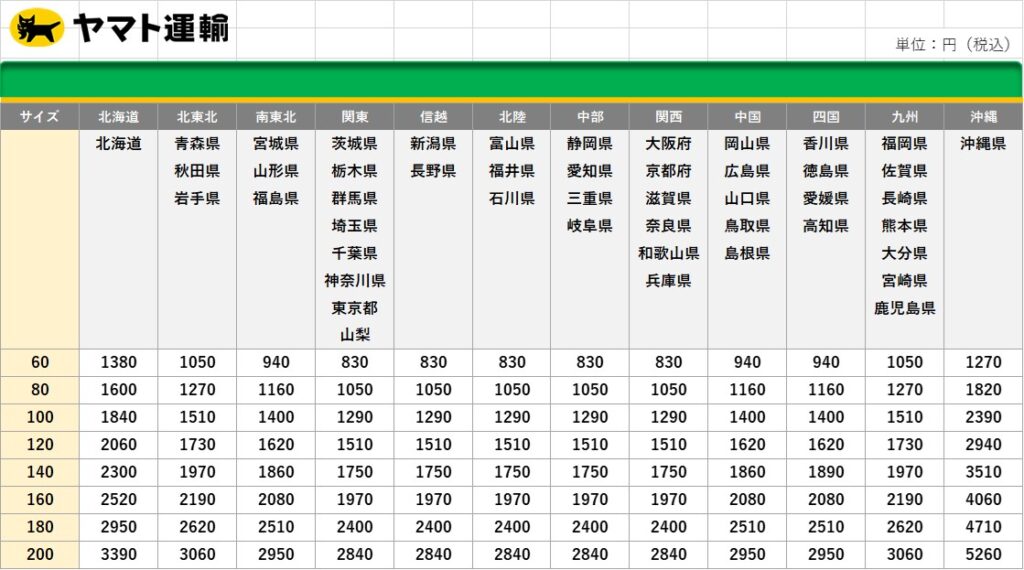Click the 富山県 prefecture name
The image size is (1024, 570).
click(512, 144)
